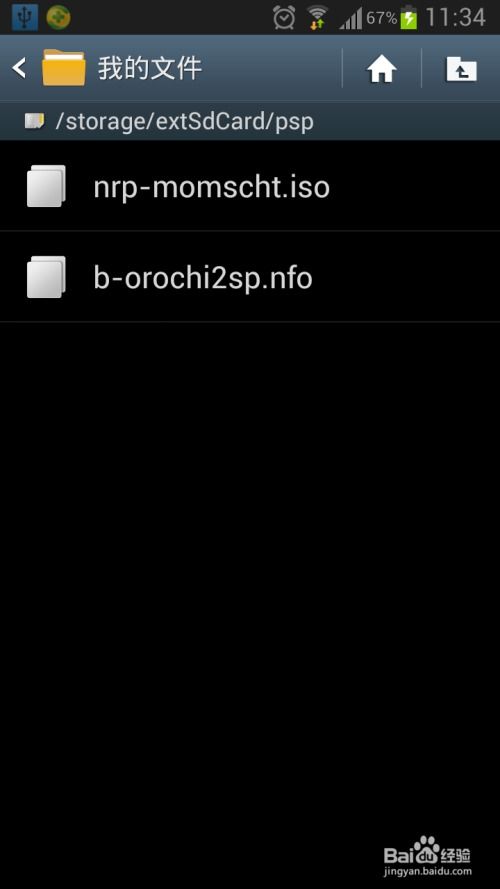
Task: Tap the file icon for b-orochi2sp.nfo
Action: [x=46, y=277]
